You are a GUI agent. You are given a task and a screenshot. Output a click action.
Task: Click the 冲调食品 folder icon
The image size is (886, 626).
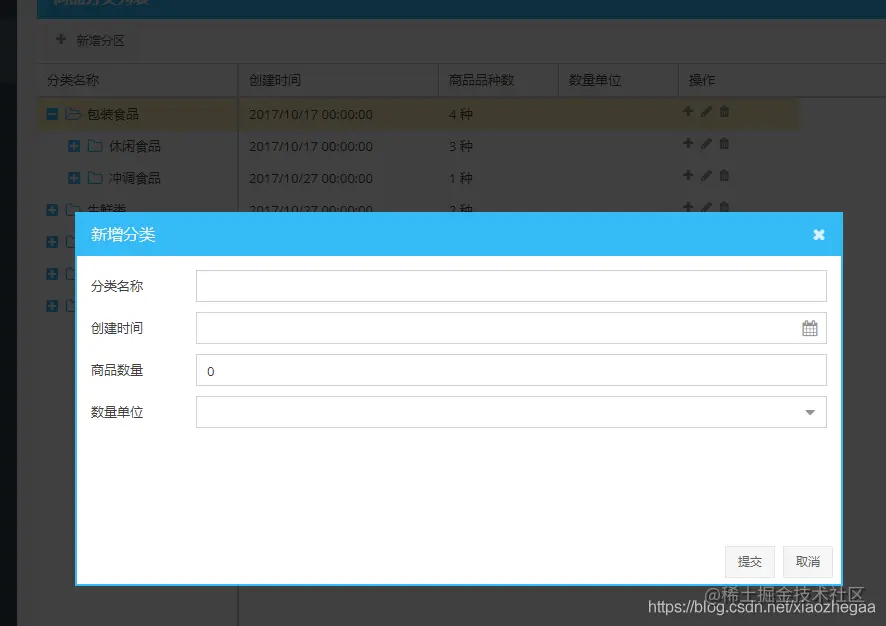click(95, 178)
